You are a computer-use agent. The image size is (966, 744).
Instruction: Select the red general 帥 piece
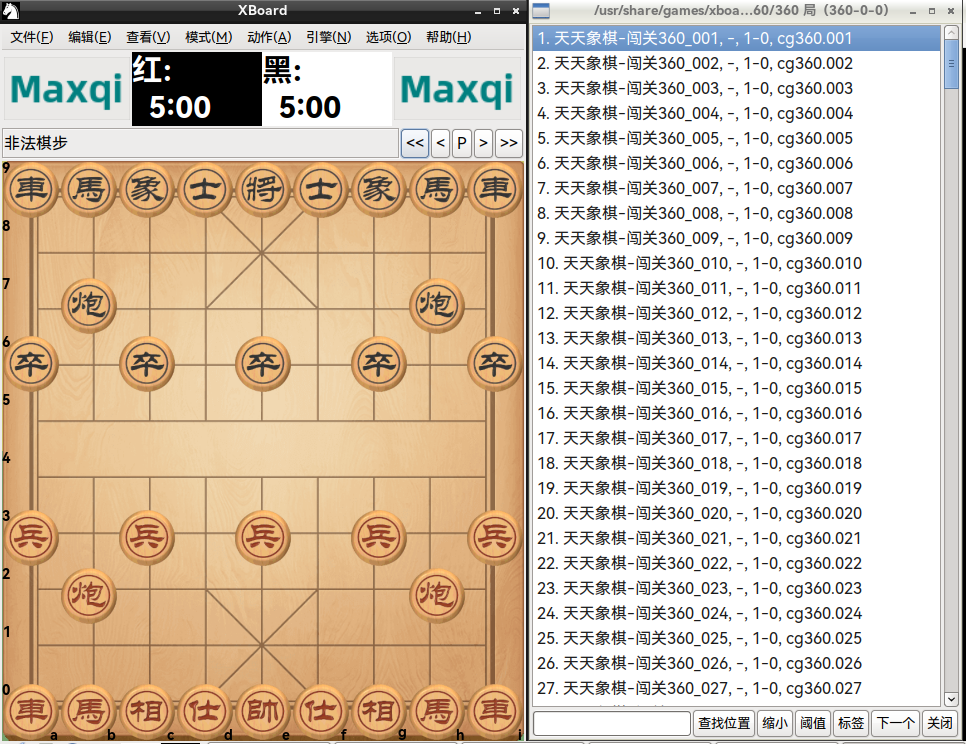coord(262,711)
